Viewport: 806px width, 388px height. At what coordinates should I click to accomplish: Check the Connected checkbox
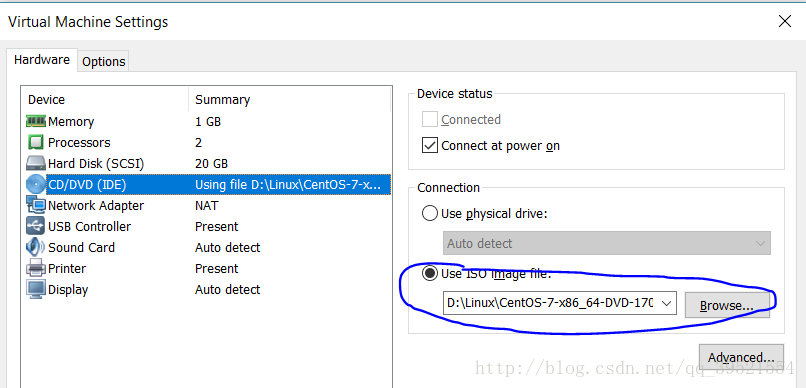pyautogui.click(x=429, y=120)
